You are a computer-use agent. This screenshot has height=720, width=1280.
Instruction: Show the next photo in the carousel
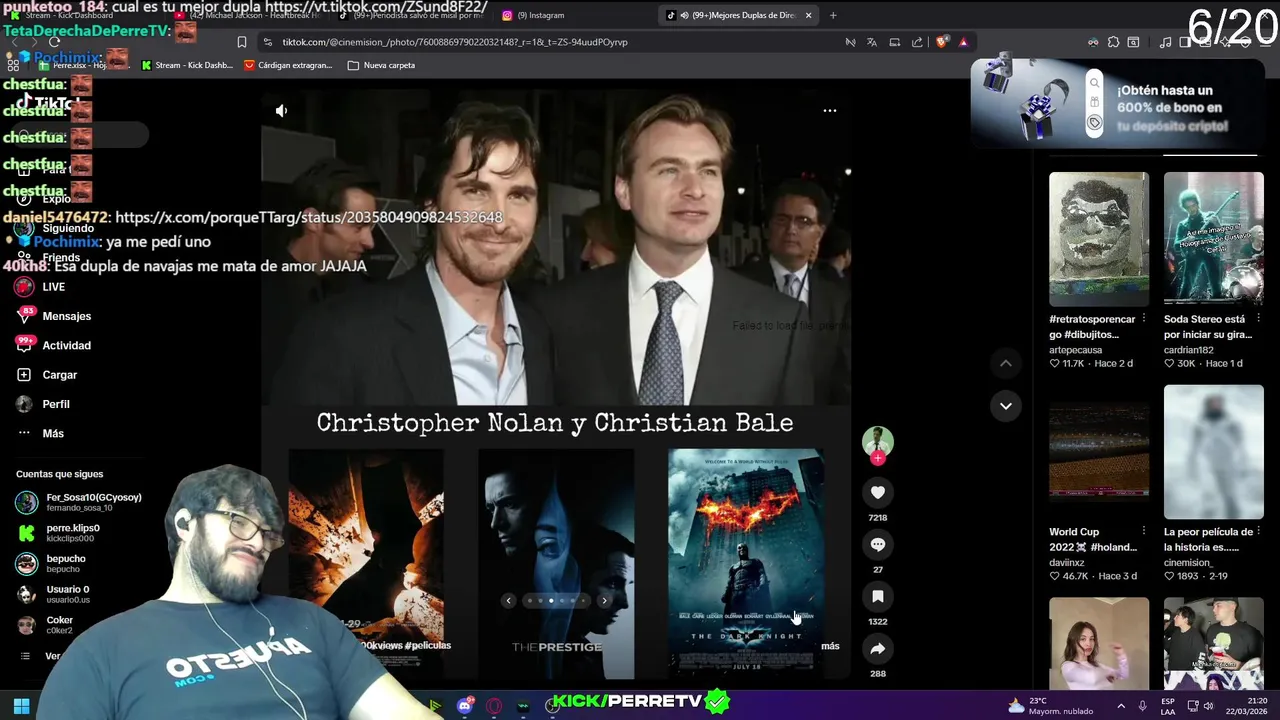pos(603,601)
